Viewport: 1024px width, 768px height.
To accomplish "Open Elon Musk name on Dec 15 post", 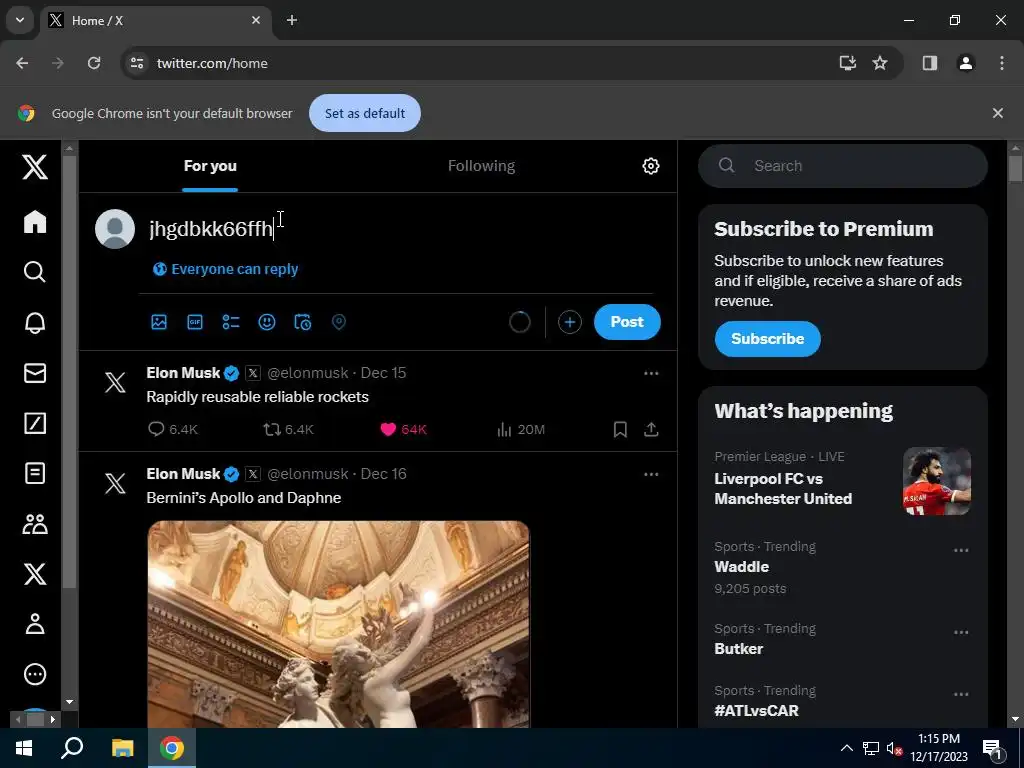I will coord(183,373).
